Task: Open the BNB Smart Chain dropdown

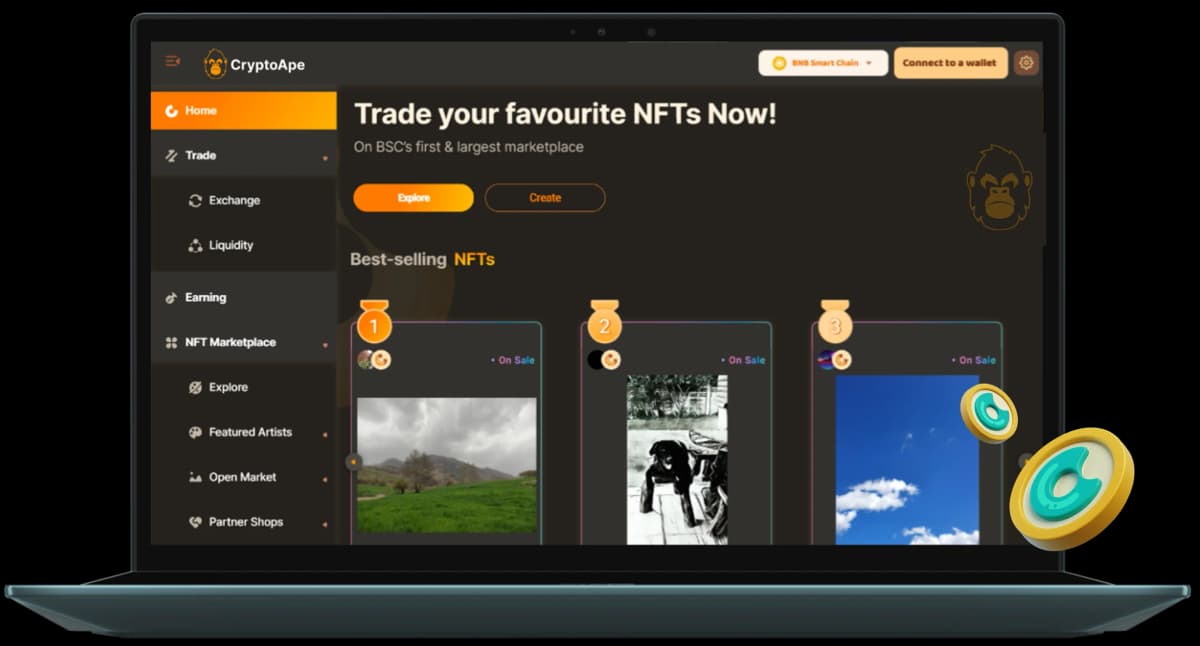Action: tap(823, 63)
